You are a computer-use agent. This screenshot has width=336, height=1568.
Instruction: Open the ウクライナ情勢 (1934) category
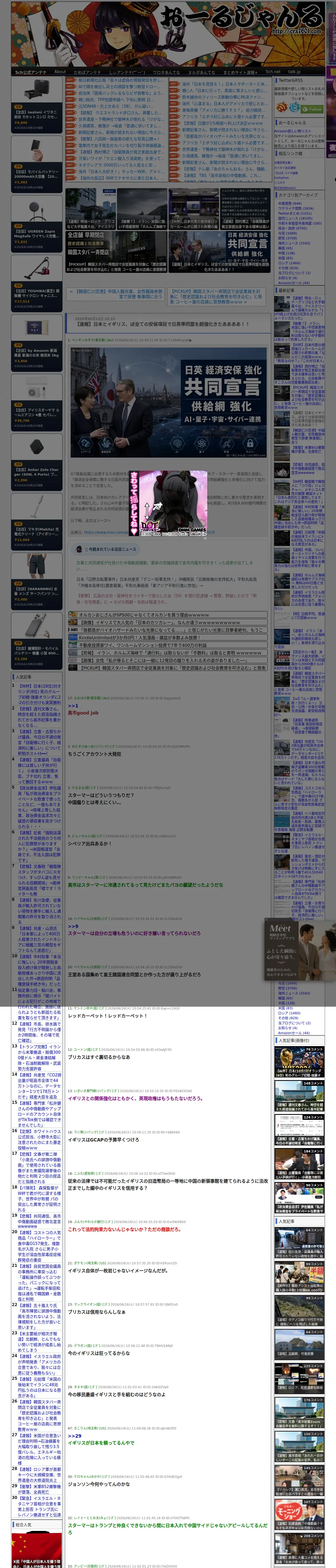pos(296,209)
